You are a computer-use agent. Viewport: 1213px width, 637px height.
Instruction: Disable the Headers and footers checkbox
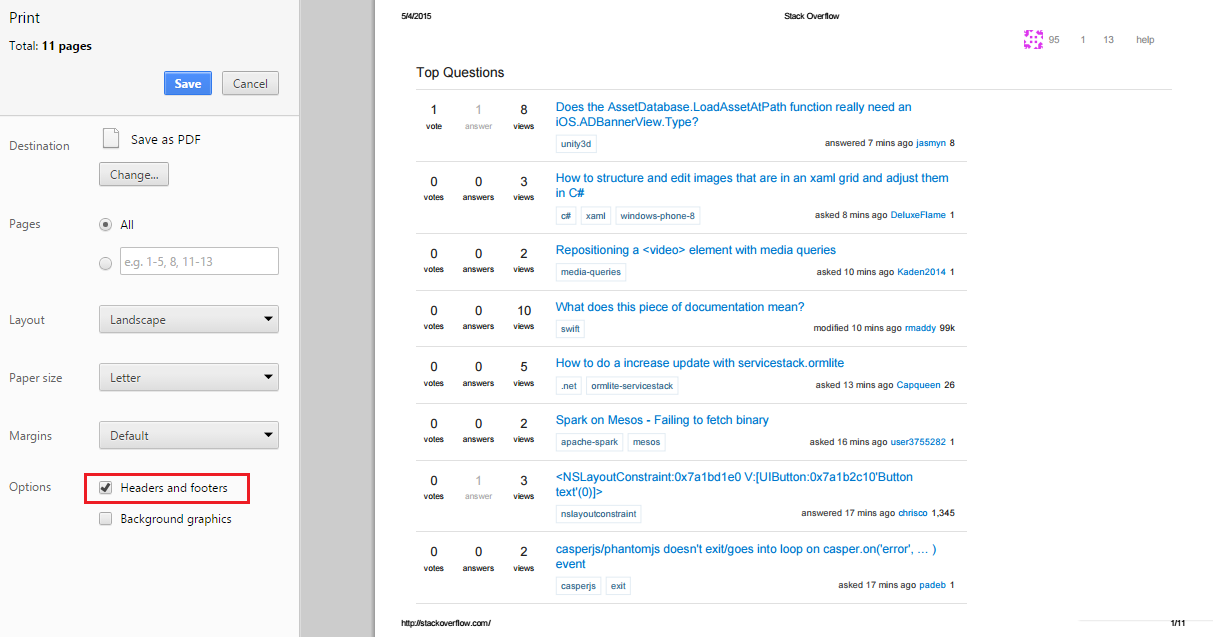pos(104,487)
